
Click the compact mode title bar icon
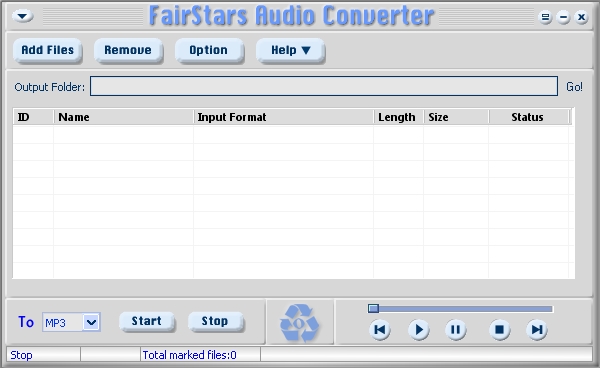(545, 17)
